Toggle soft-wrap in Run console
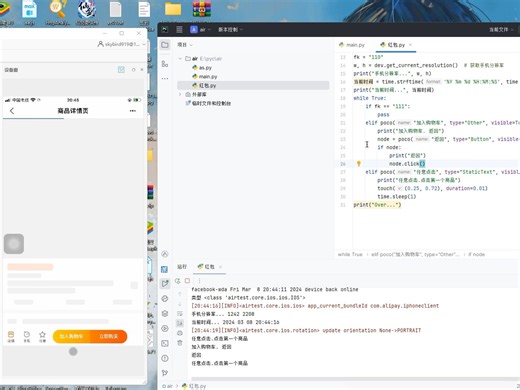 click(x=180, y=313)
